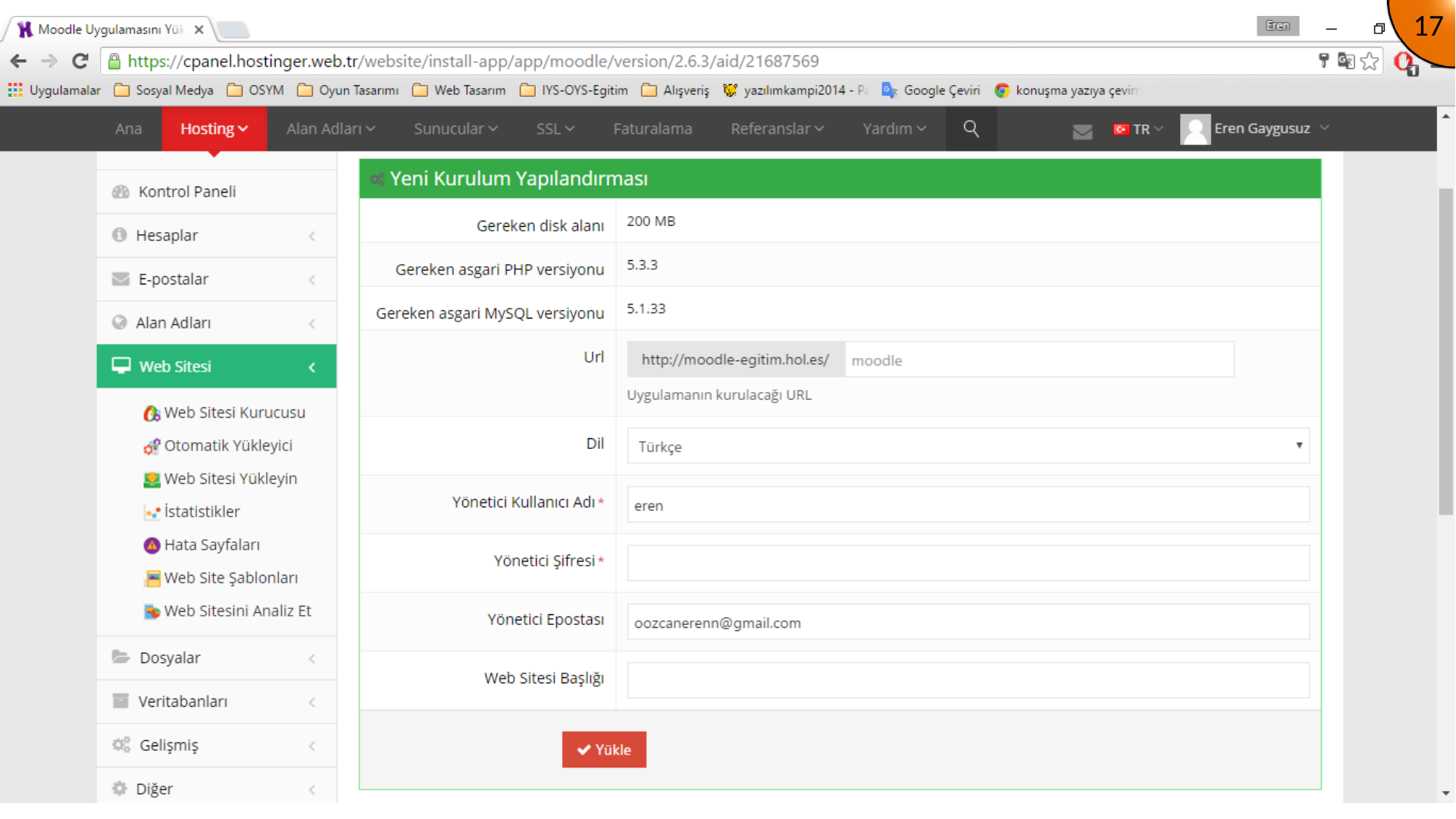This screenshot has width=1456, height=819.
Task: Click the Web Sitesi Başlığı field
Action: click(968, 680)
